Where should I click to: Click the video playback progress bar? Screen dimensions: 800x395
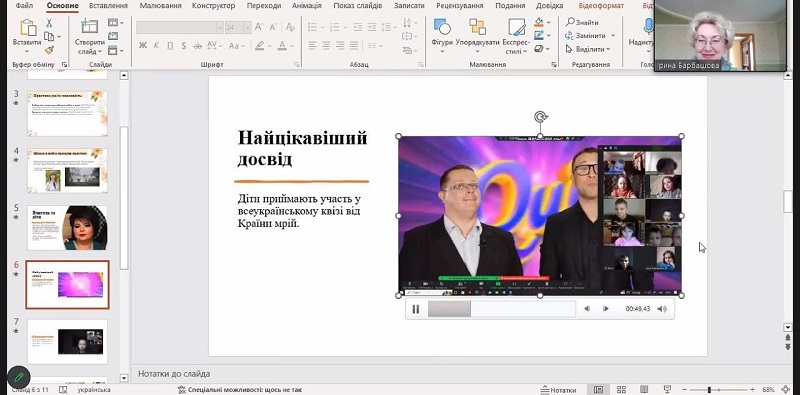(502, 309)
